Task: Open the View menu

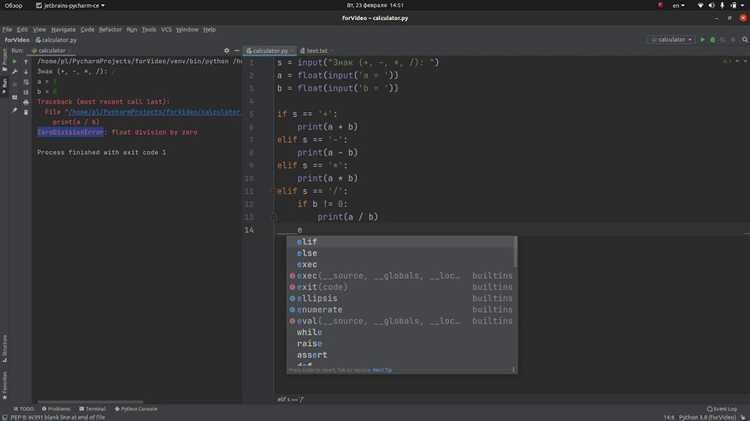Action: pyautogui.click(x=39, y=30)
